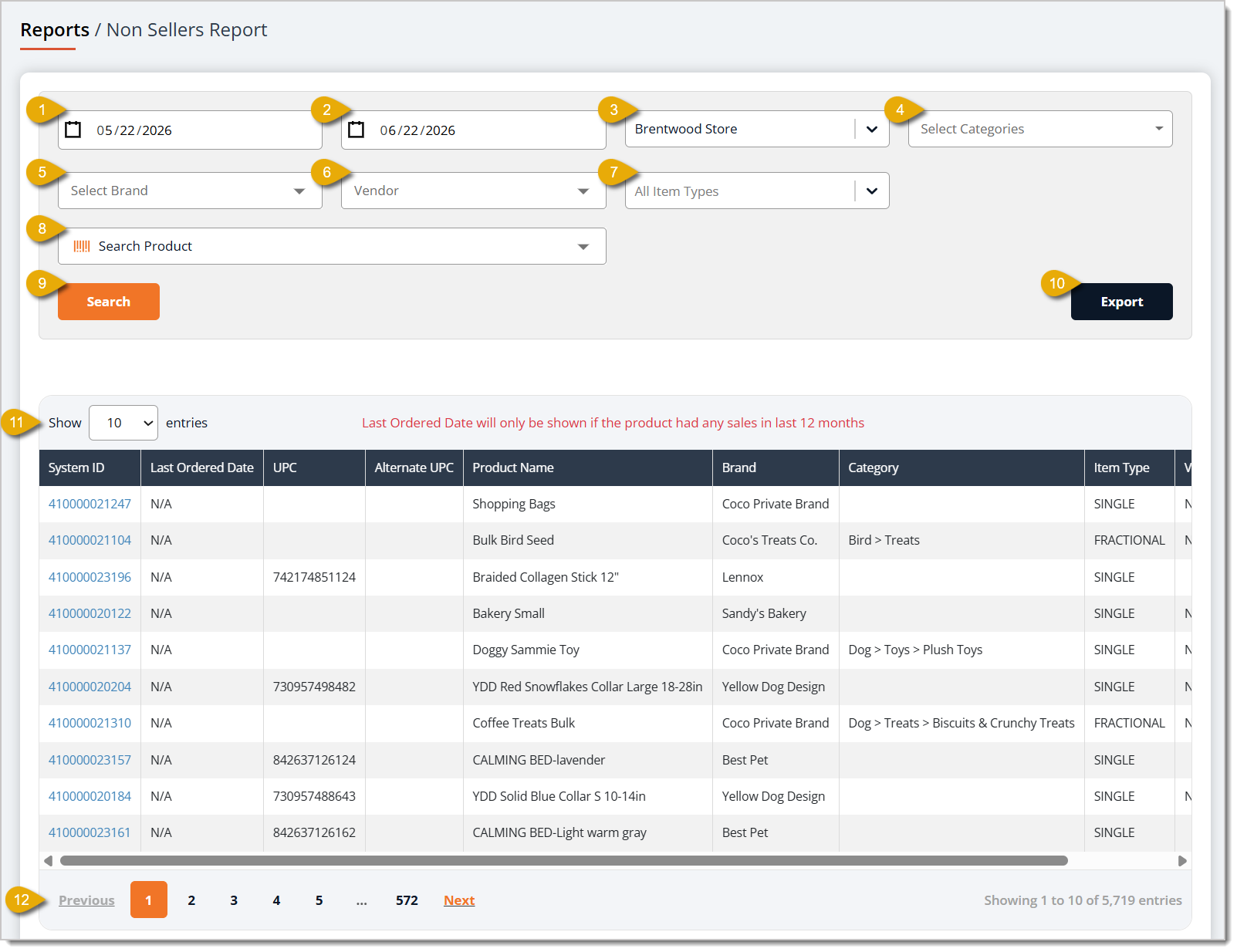Click the horizontal scrollbar under the table

563,861
